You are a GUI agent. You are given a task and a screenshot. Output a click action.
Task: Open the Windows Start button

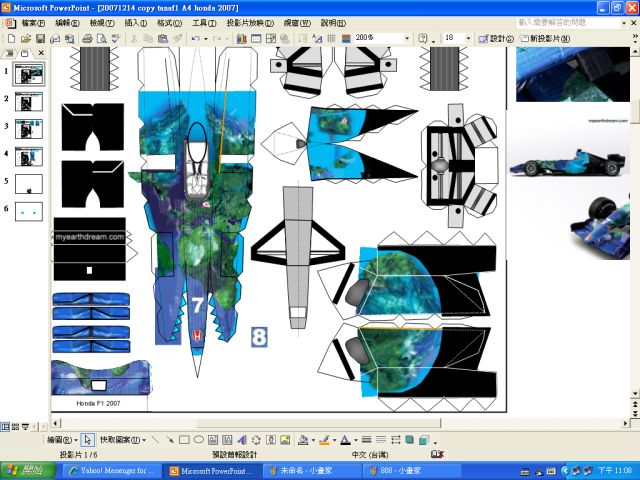pyautogui.click(x=28, y=471)
